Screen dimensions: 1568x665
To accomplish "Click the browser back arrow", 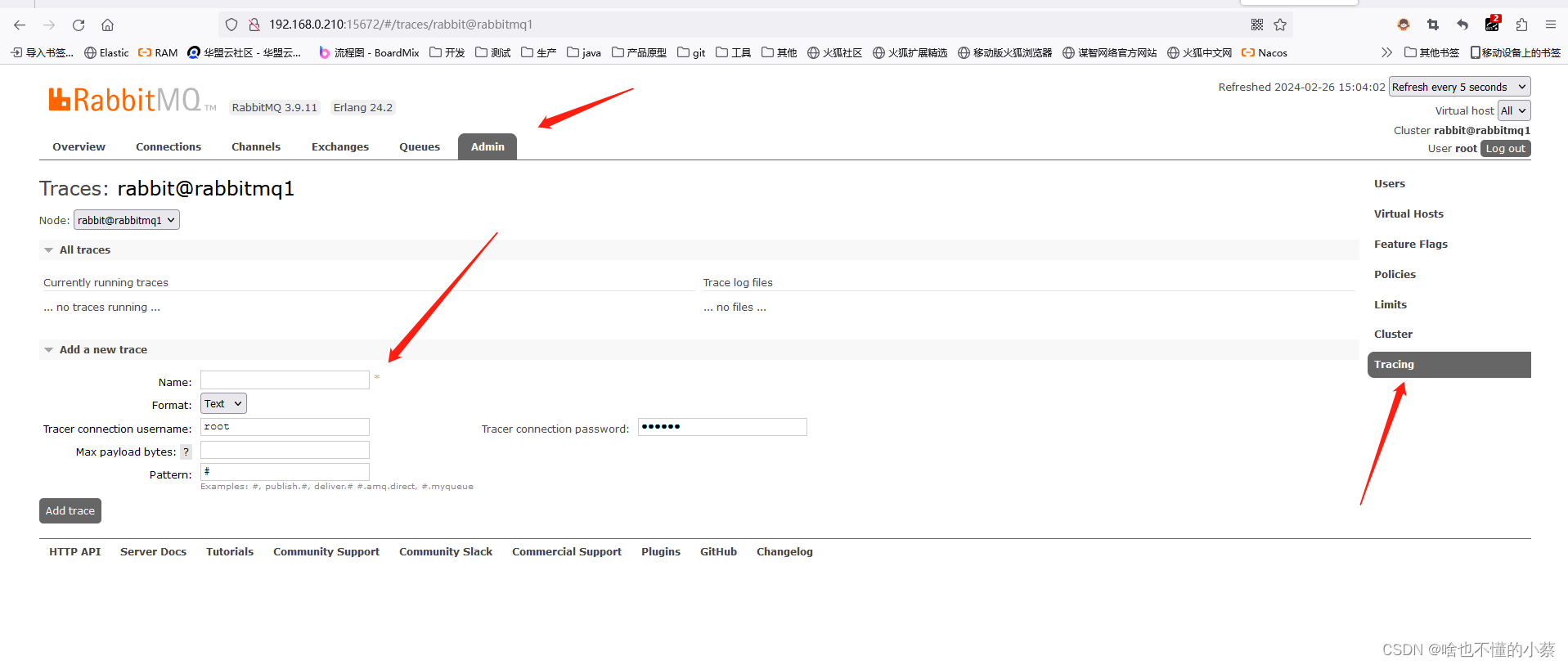I will click(20, 25).
